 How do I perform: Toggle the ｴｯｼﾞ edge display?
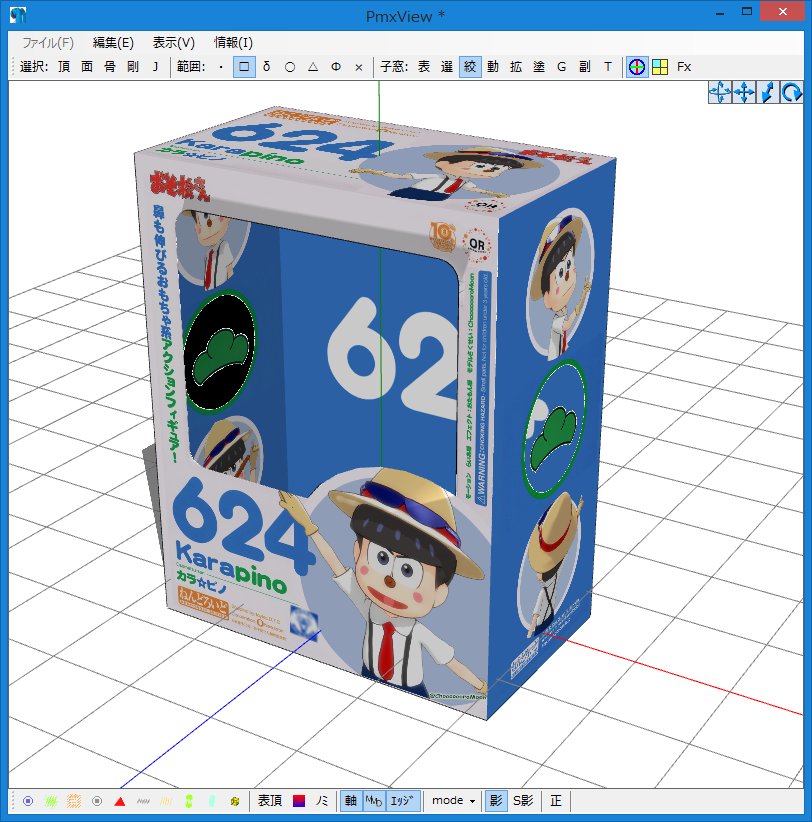(x=402, y=801)
